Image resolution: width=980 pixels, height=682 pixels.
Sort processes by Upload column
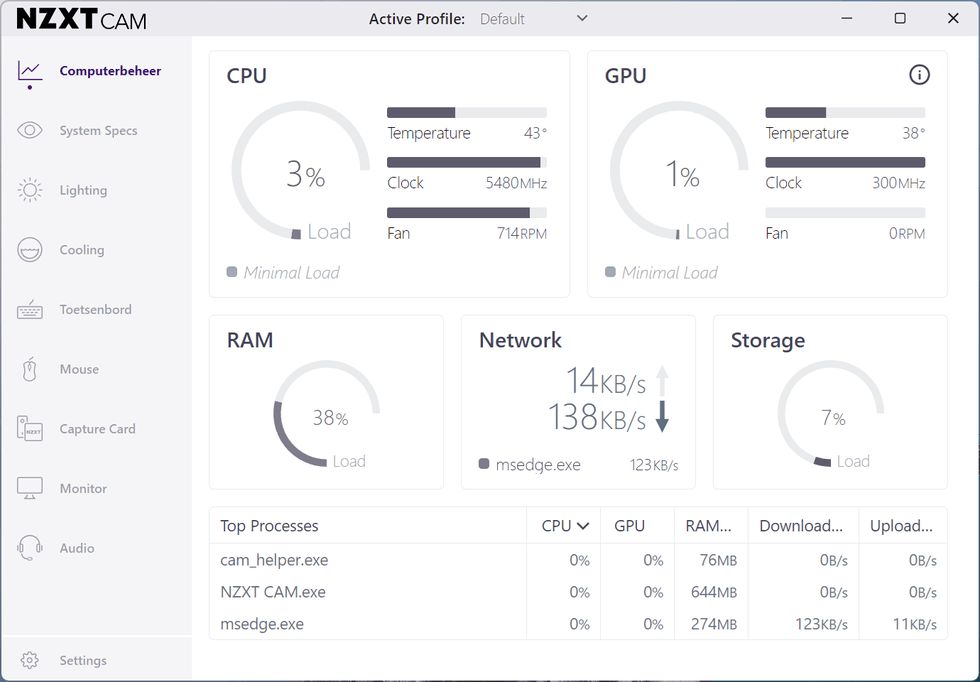(x=901, y=526)
